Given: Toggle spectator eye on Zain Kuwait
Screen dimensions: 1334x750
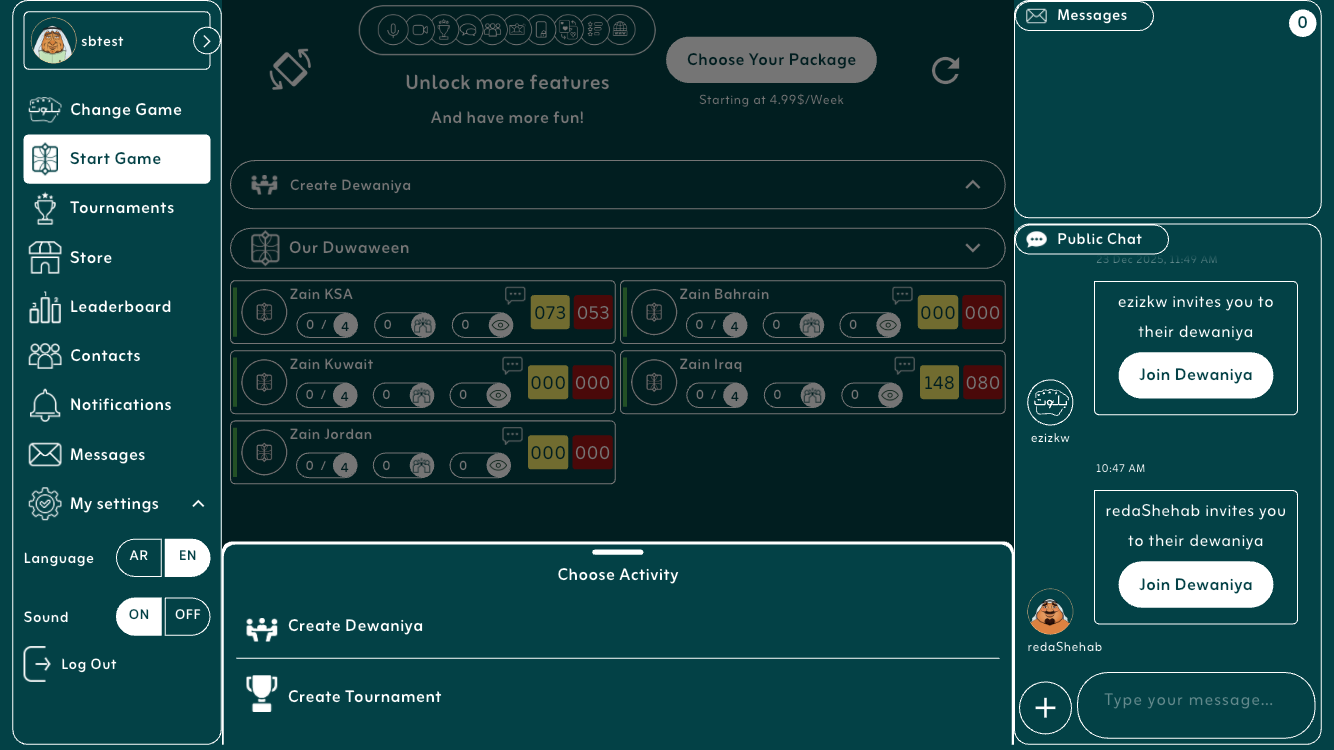Looking at the screenshot, I should [x=498, y=395].
